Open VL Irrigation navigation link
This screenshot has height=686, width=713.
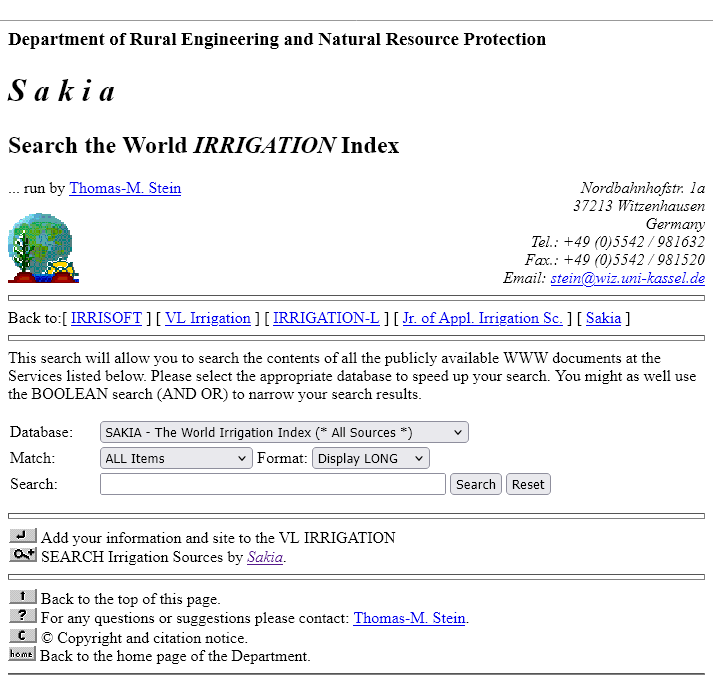click(208, 318)
